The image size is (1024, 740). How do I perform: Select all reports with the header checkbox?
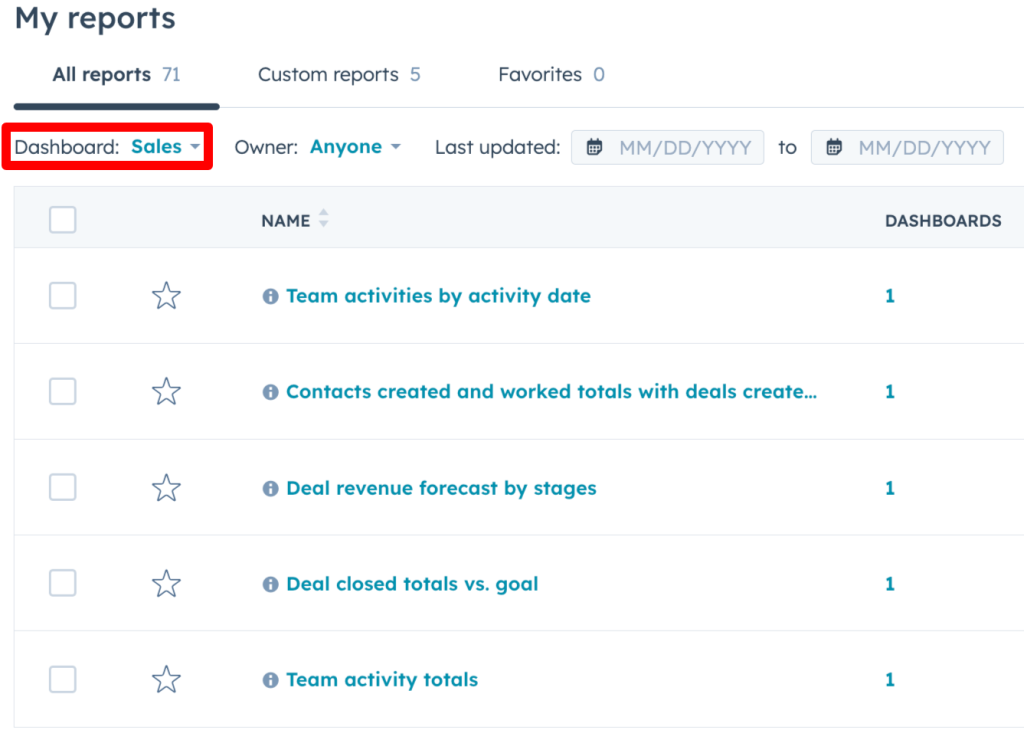(x=63, y=219)
